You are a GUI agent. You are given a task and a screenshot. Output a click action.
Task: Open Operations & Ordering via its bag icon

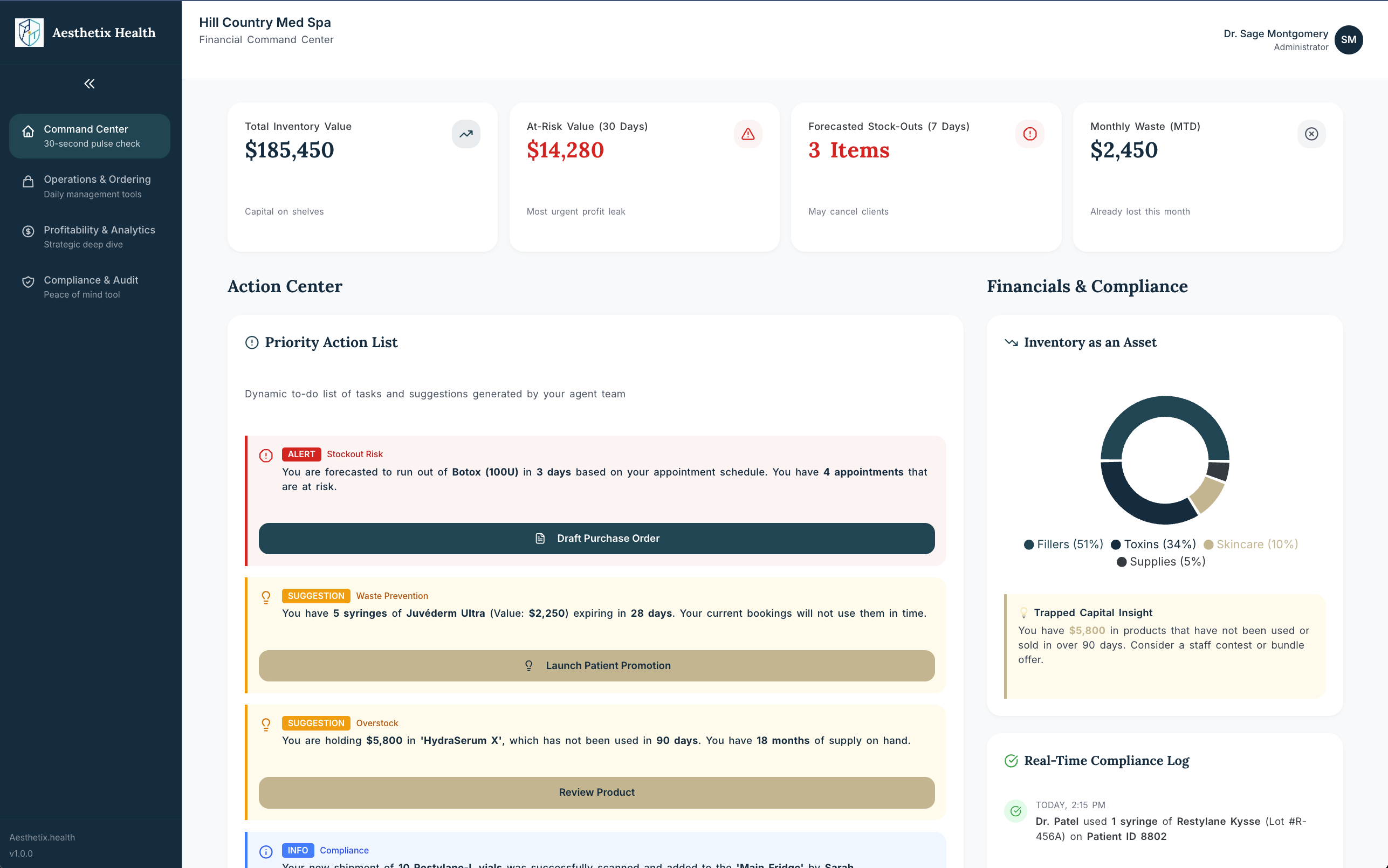pos(29,182)
